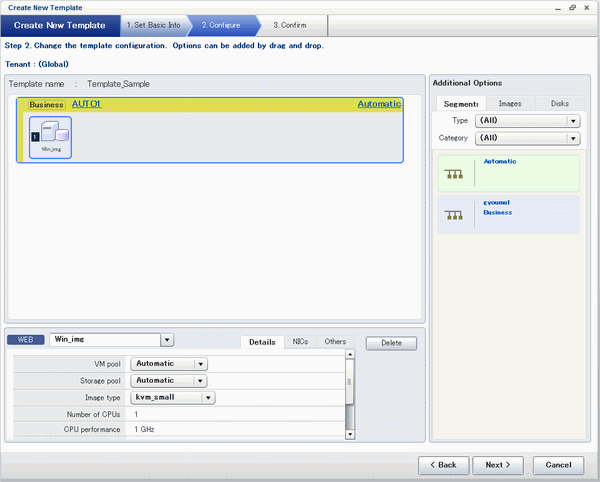This screenshot has width=600, height=482.
Task: Click the WEB server type badge
Action: pos(25,340)
